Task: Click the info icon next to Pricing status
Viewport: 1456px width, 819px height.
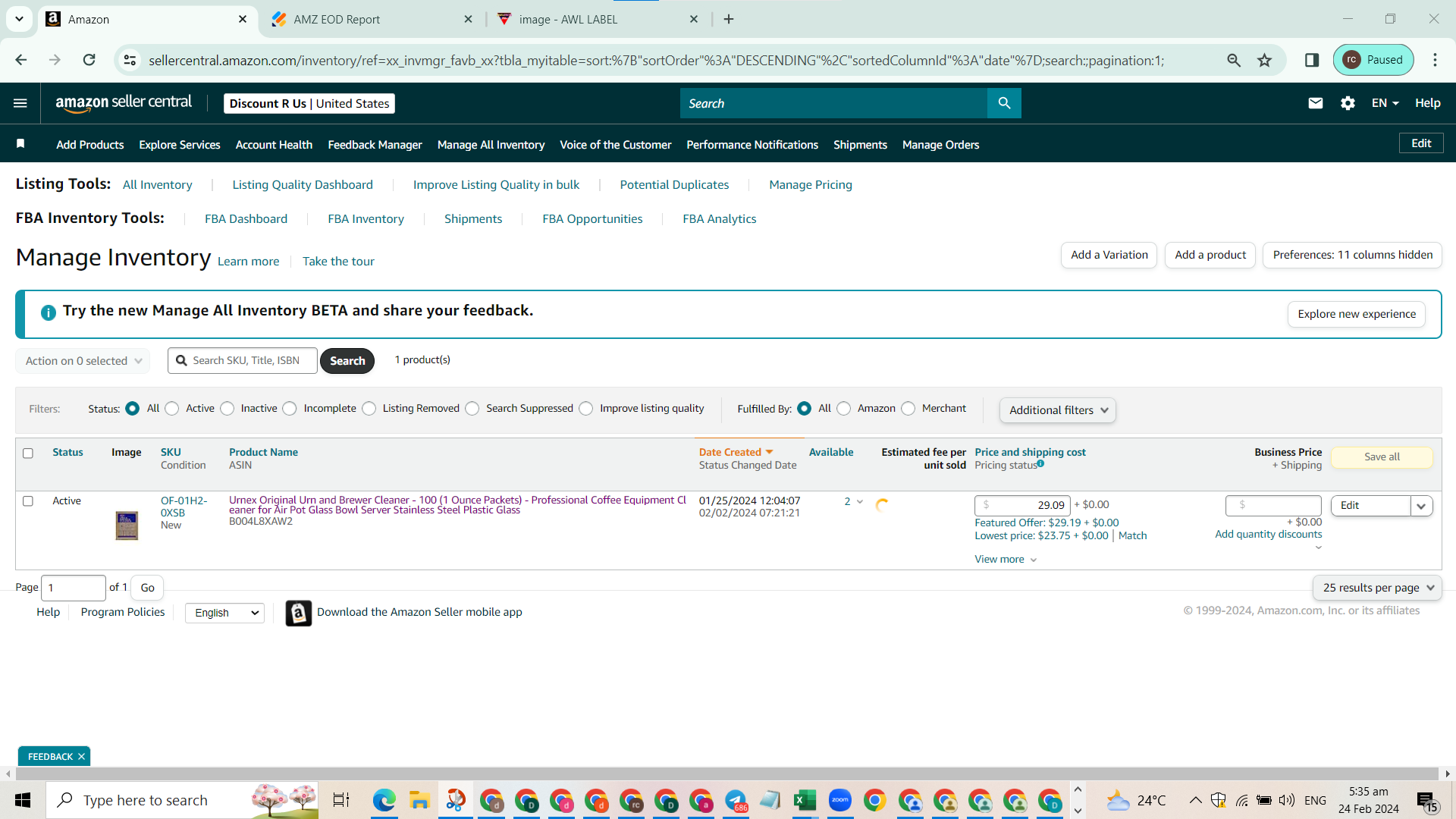Action: (x=1040, y=463)
